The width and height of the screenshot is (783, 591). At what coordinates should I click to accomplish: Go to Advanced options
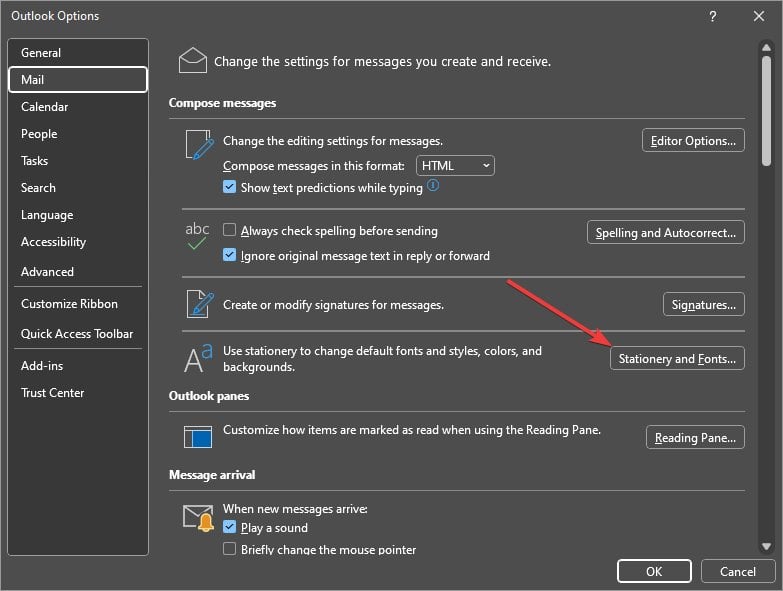click(78, 272)
